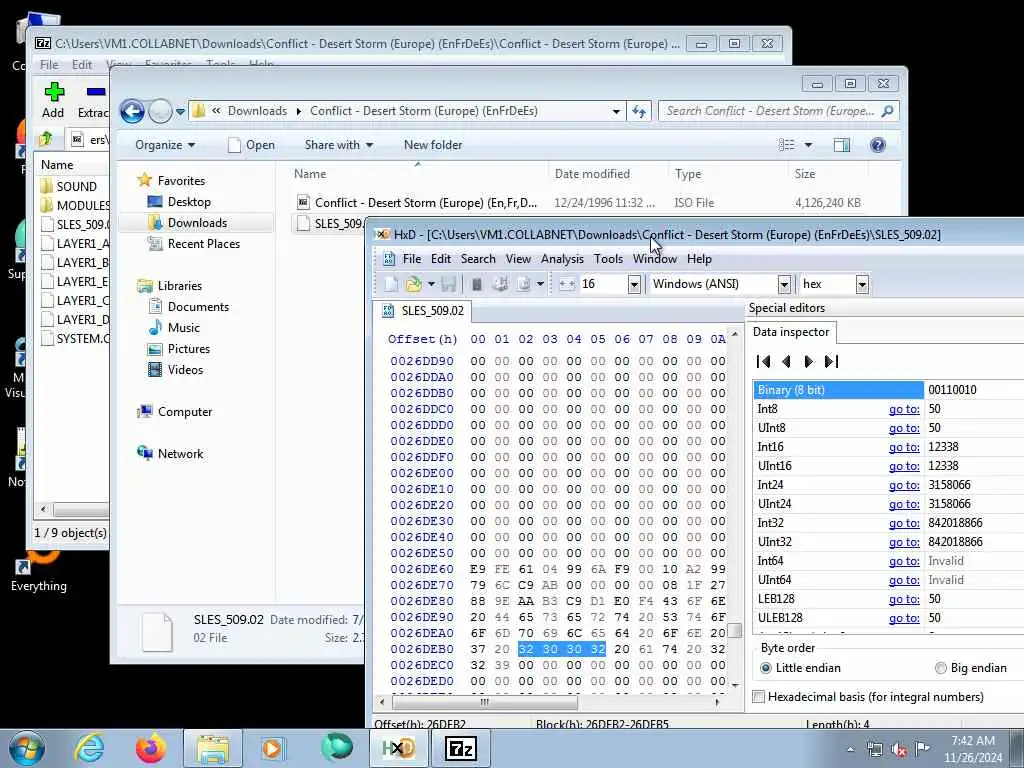Go to next byte in Data inspector
Viewport: 1024px width, 768px height.
(x=808, y=362)
